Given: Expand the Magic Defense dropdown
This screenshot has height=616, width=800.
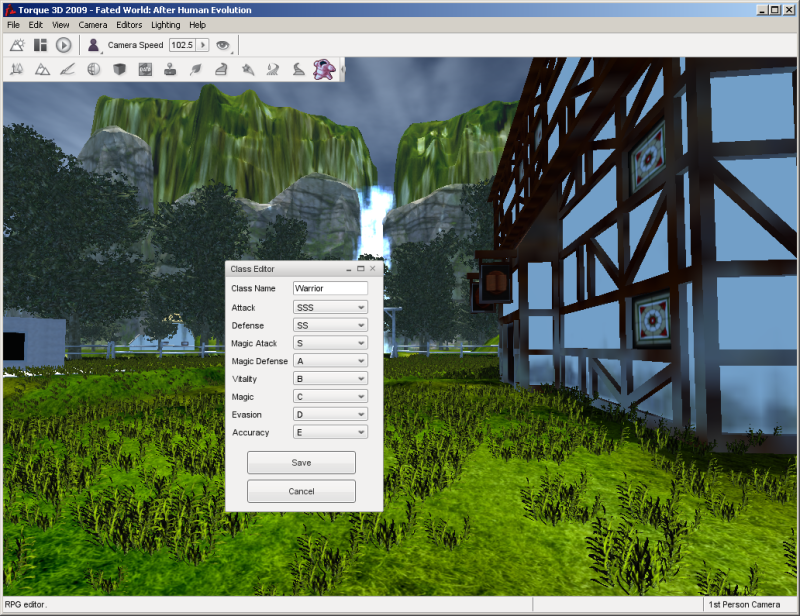Looking at the screenshot, I should [x=330, y=361].
